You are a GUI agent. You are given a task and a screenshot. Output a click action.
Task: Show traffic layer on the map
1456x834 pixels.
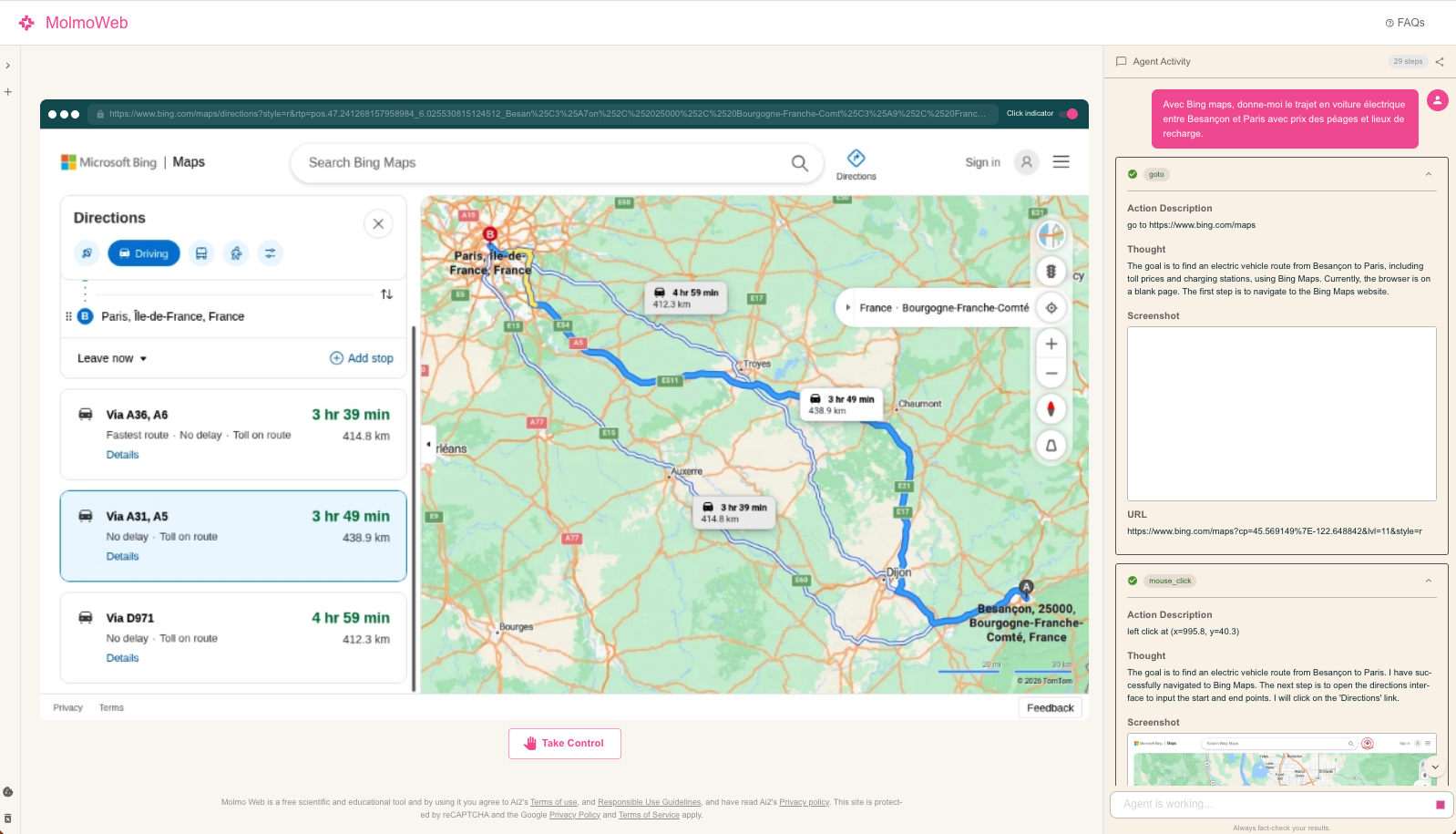click(x=1051, y=272)
